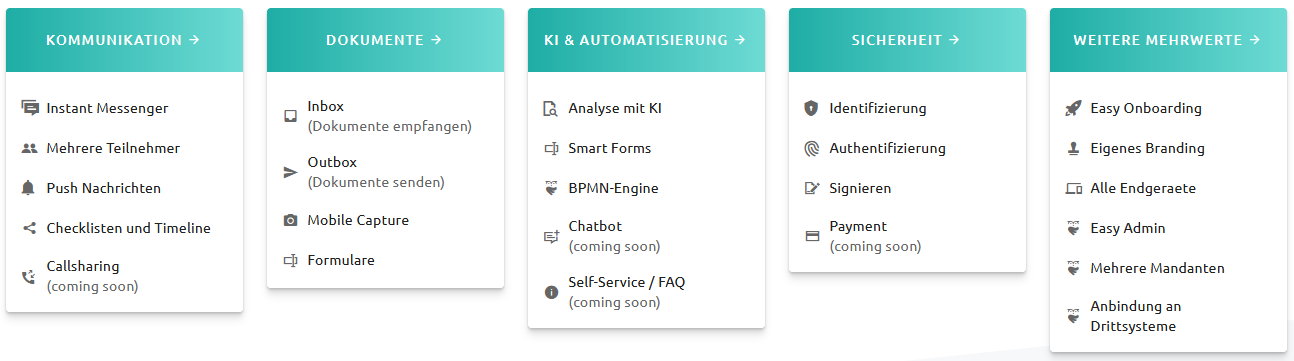Click the Easy Admin text

(x=1128, y=228)
